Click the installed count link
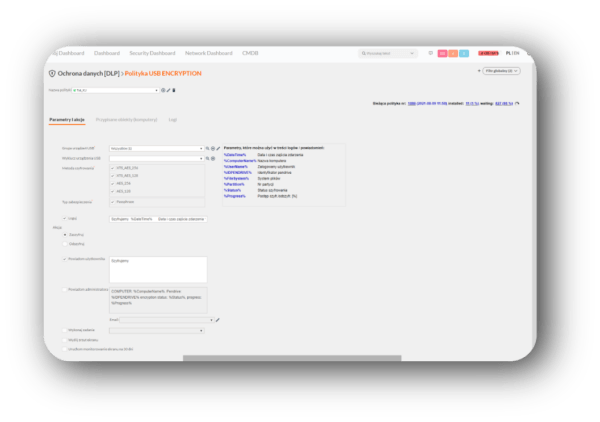600x422 pixels. 472,104
